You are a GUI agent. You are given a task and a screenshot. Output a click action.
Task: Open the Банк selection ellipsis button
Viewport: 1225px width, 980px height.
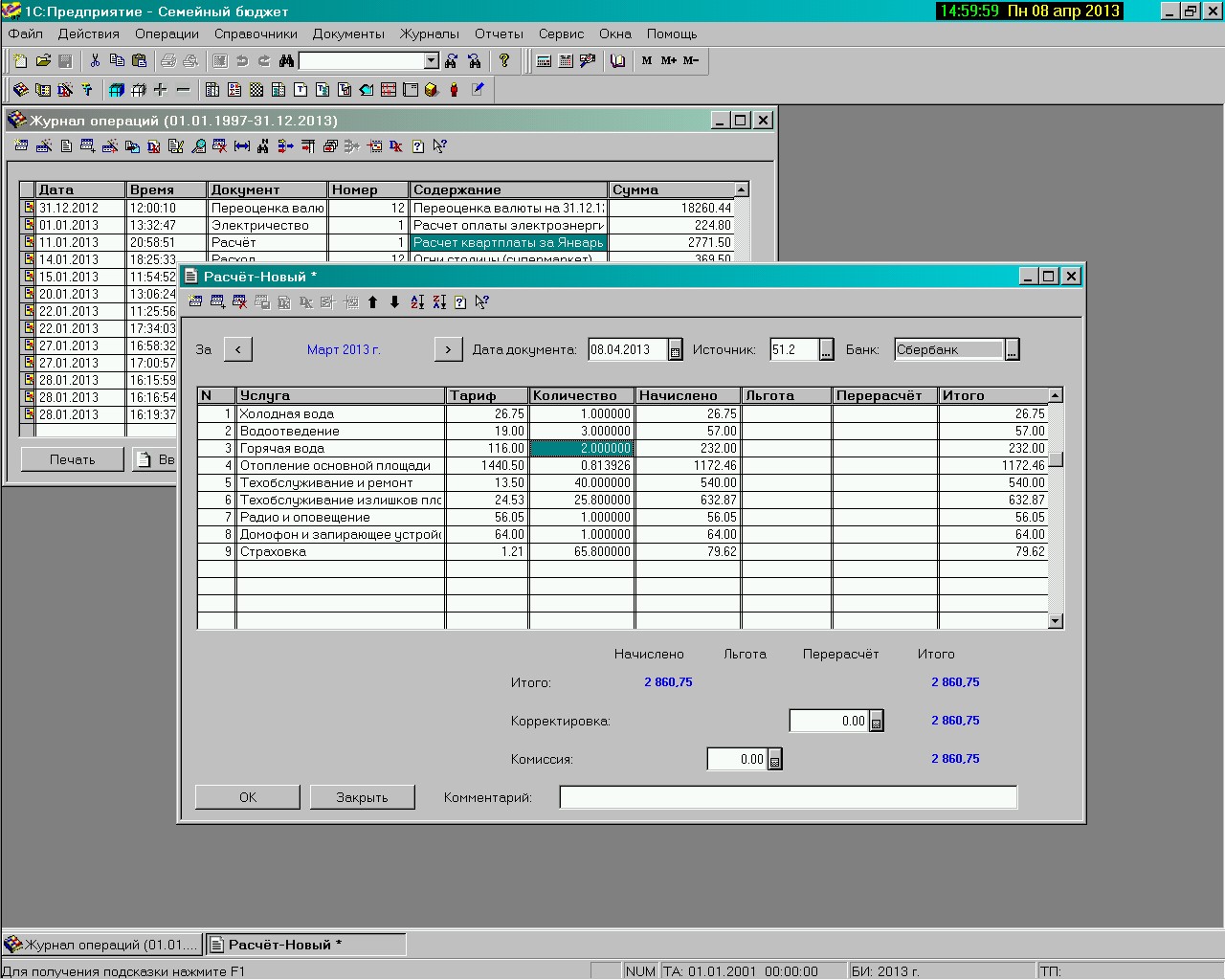point(1012,350)
